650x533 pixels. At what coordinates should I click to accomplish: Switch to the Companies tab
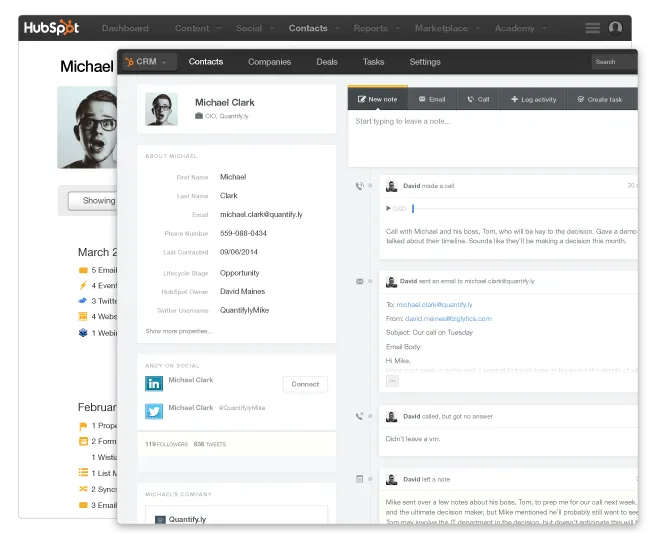[x=269, y=62]
